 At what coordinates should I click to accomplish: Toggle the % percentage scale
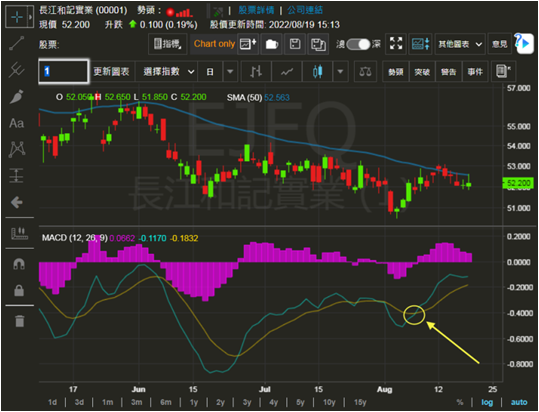(460, 402)
